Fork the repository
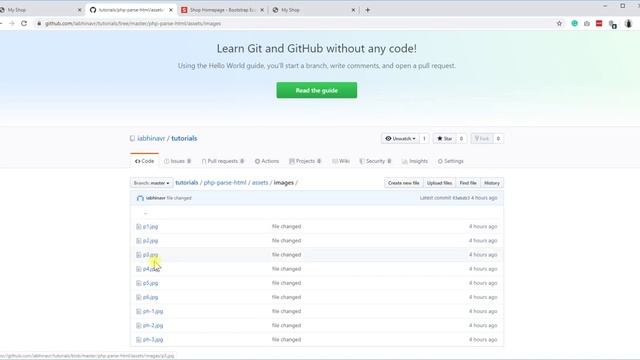640x360 pixels. point(482,139)
